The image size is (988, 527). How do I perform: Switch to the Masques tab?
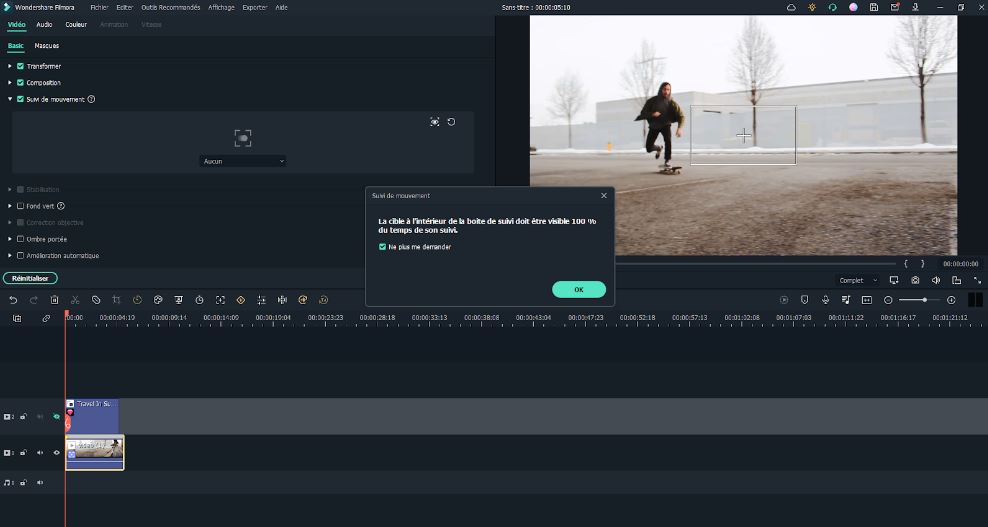tap(47, 45)
